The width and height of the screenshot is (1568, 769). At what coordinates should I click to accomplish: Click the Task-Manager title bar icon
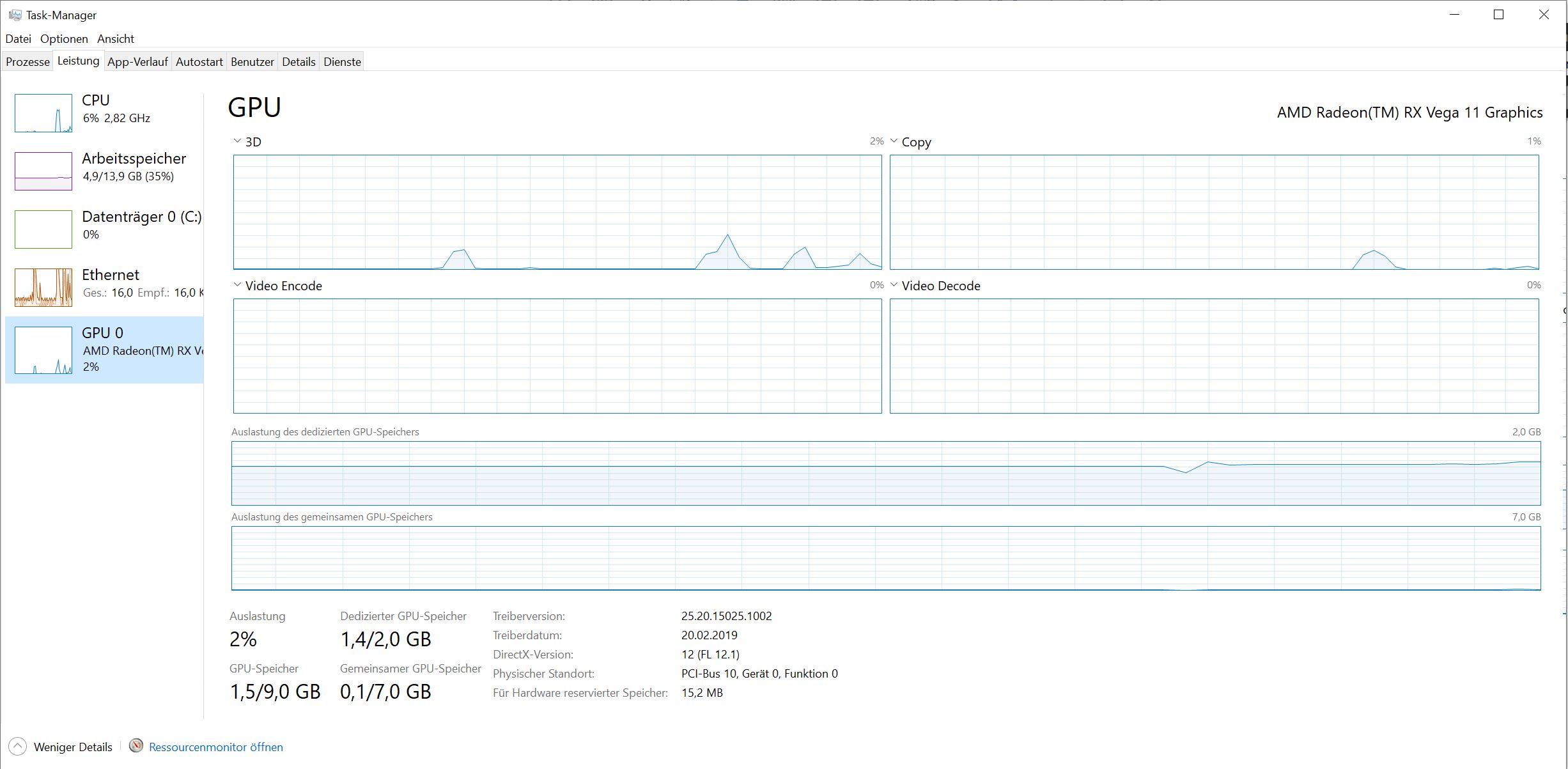15,15
